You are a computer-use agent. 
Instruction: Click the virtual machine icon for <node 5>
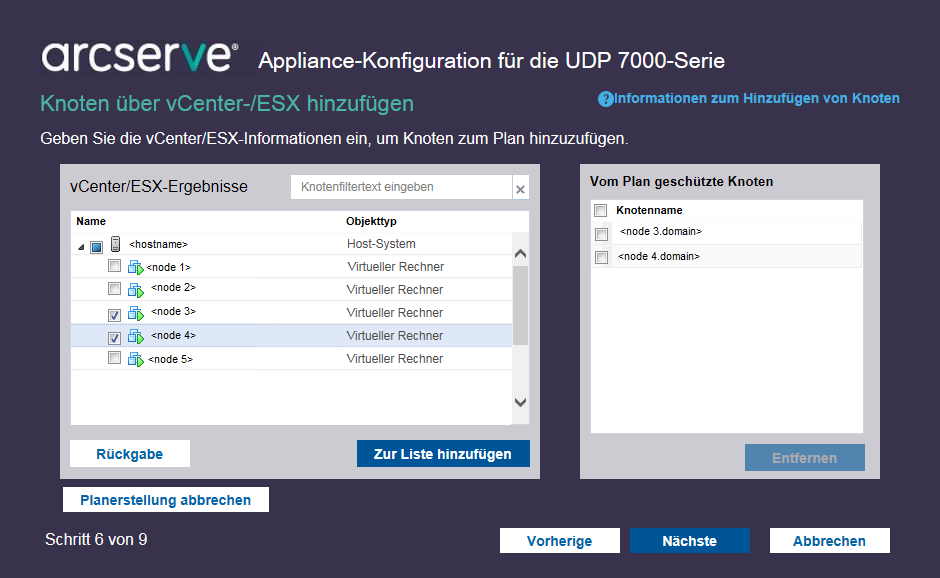pyautogui.click(x=135, y=359)
